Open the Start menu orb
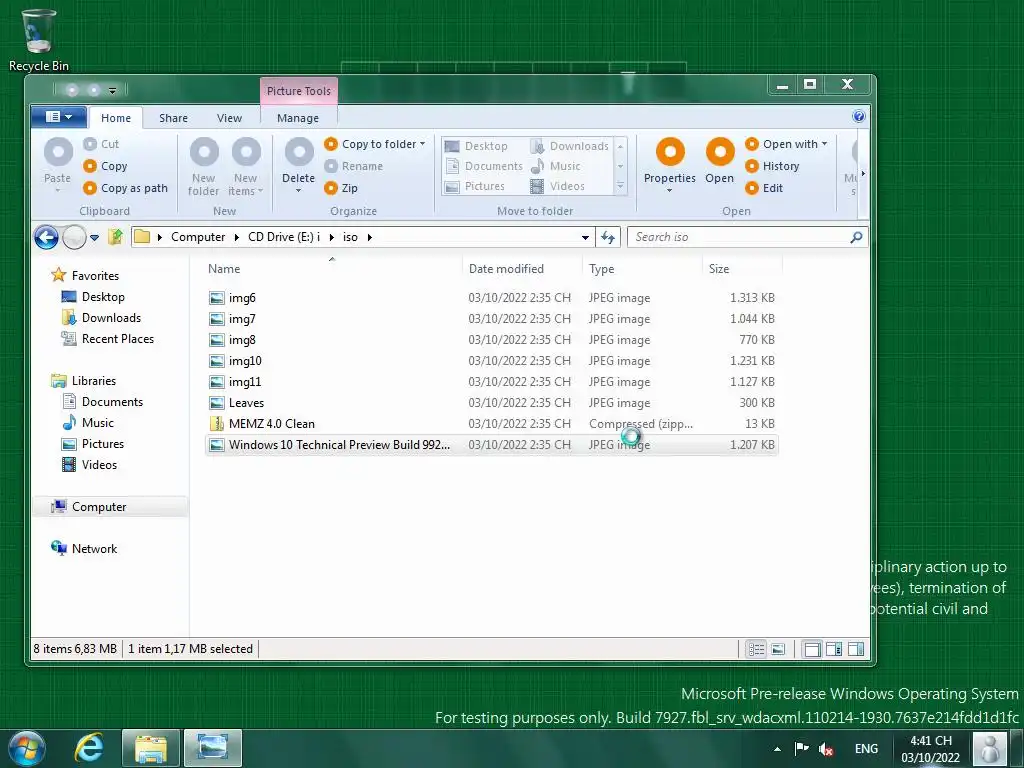Image resolution: width=1024 pixels, height=768 pixels. [26, 748]
